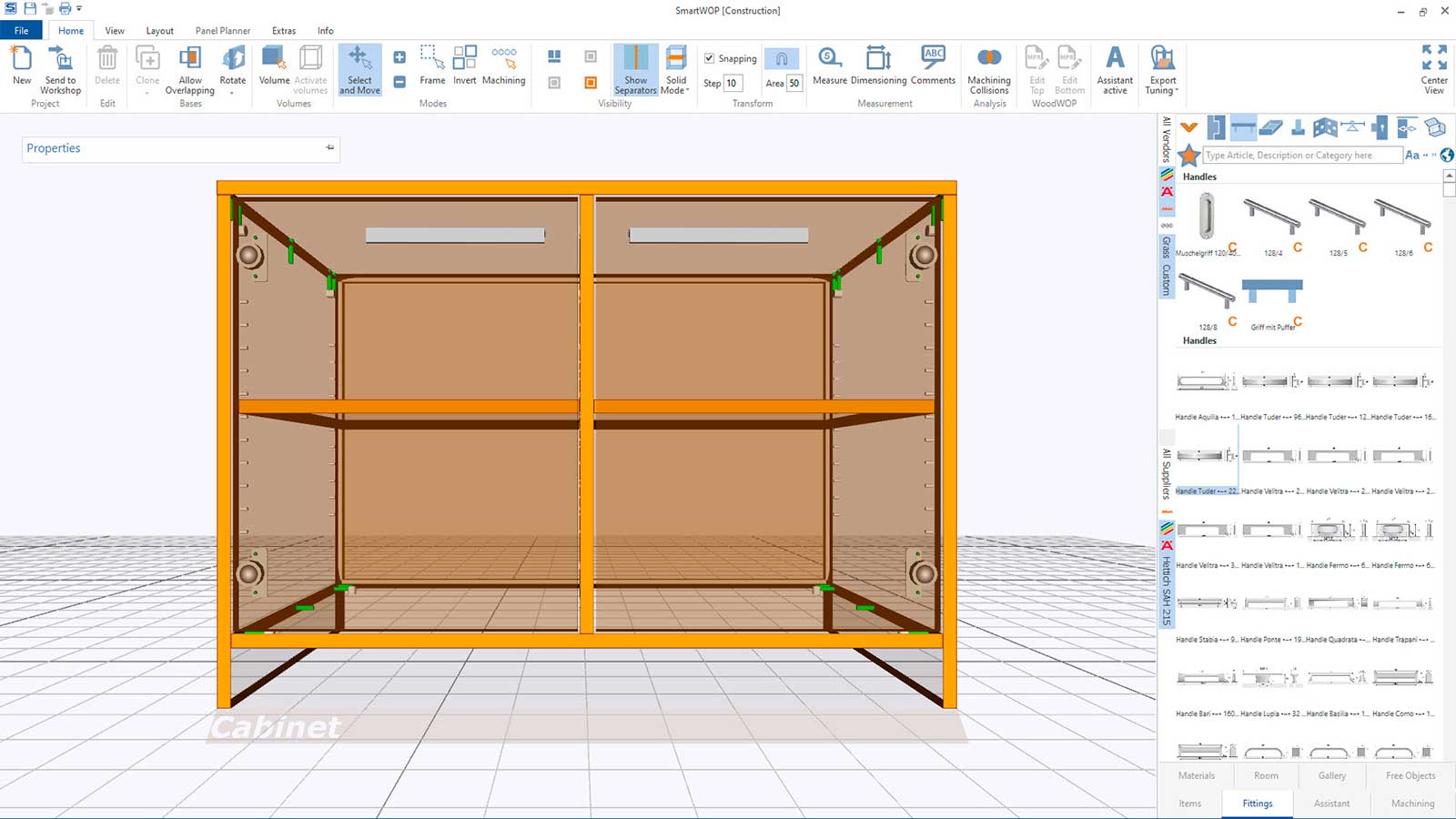Uncheck the Snapping checkbox
1456x819 pixels.
(x=710, y=58)
